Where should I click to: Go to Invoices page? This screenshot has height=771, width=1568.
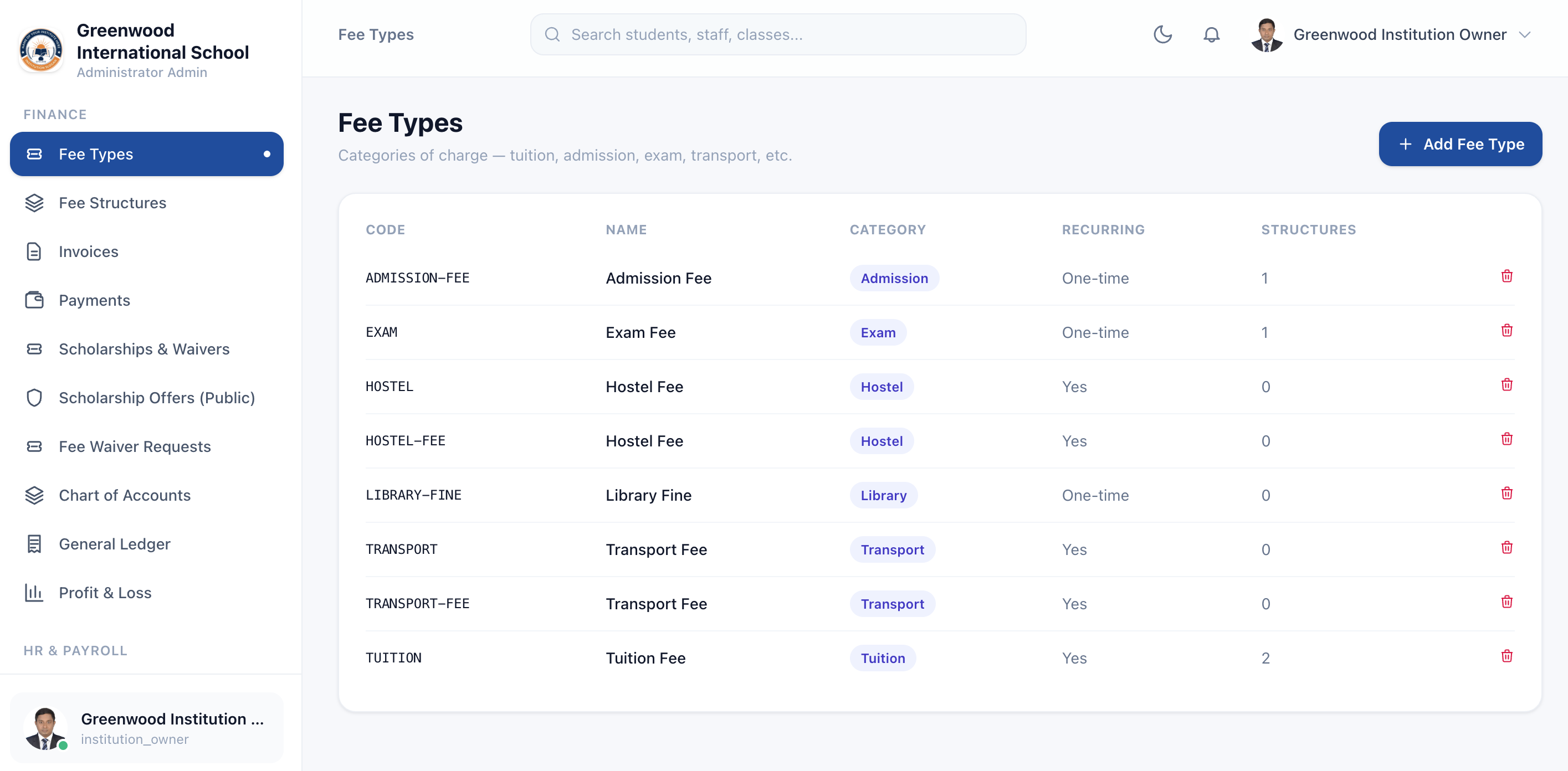tap(147, 251)
